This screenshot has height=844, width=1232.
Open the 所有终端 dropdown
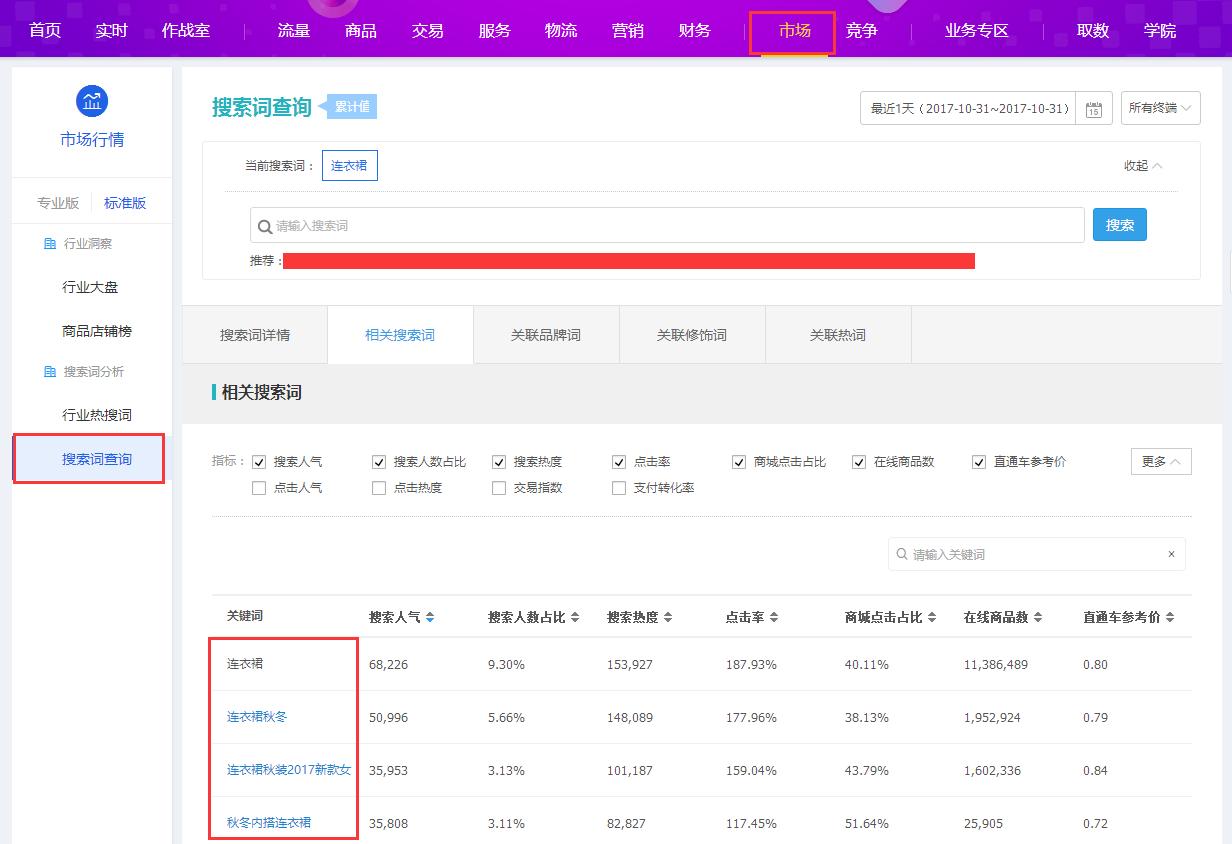[x=1160, y=108]
